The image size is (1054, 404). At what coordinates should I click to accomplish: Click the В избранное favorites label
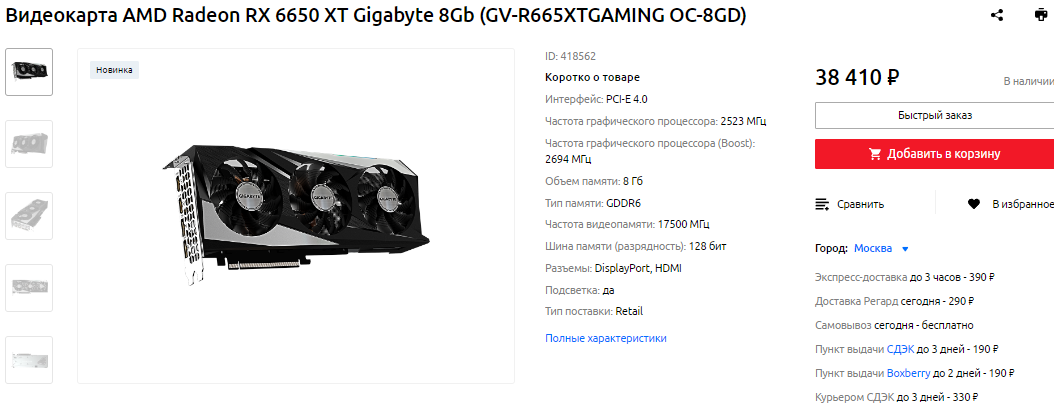point(1022,204)
